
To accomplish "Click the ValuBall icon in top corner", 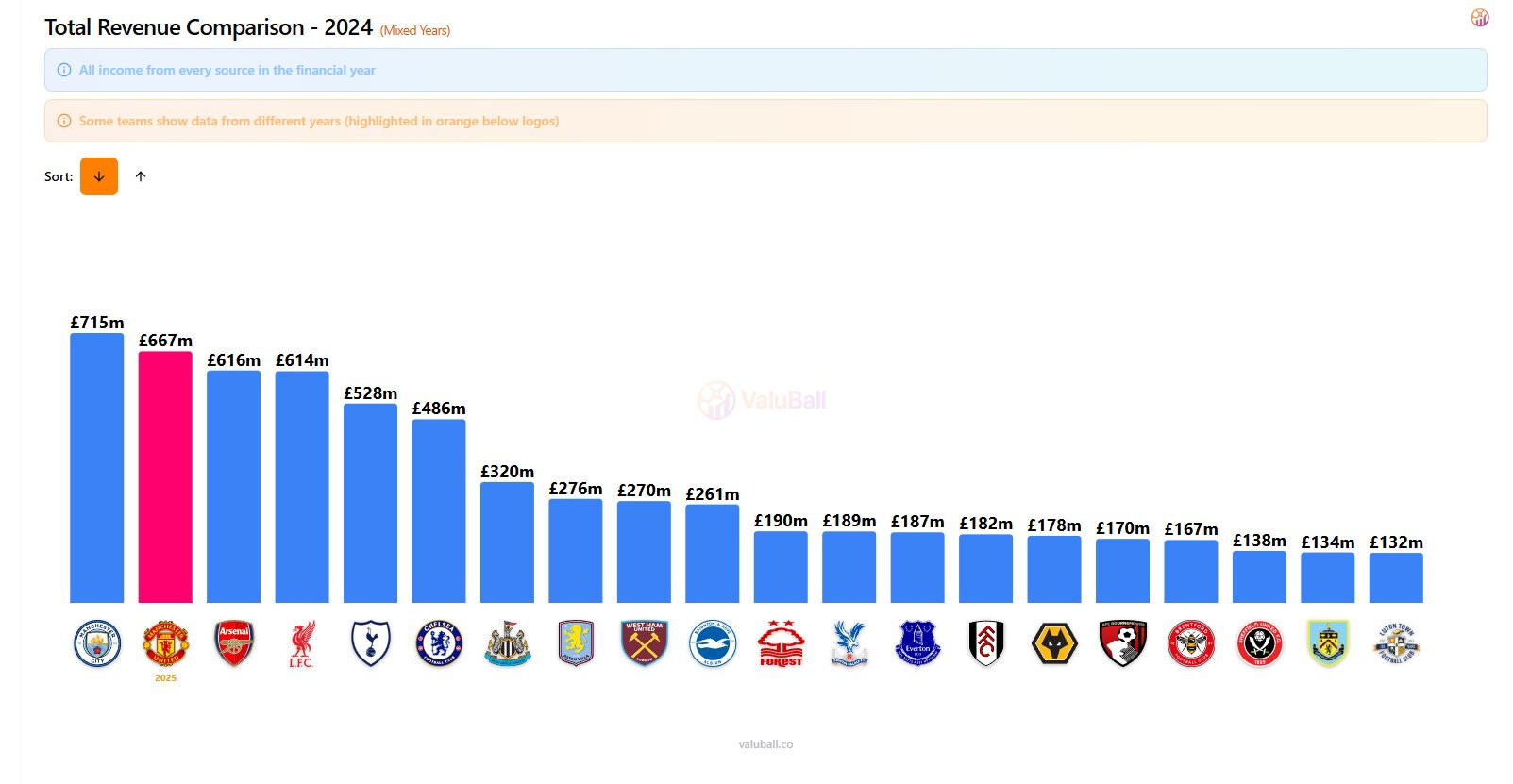I will click(1479, 18).
